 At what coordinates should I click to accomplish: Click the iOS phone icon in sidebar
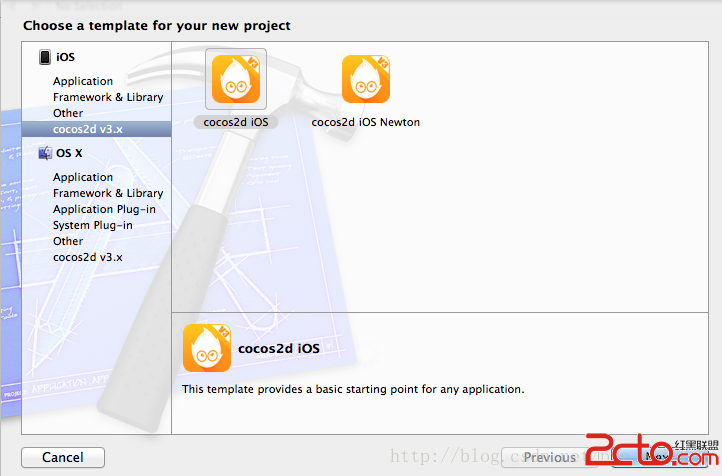click(x=45, y=57)
